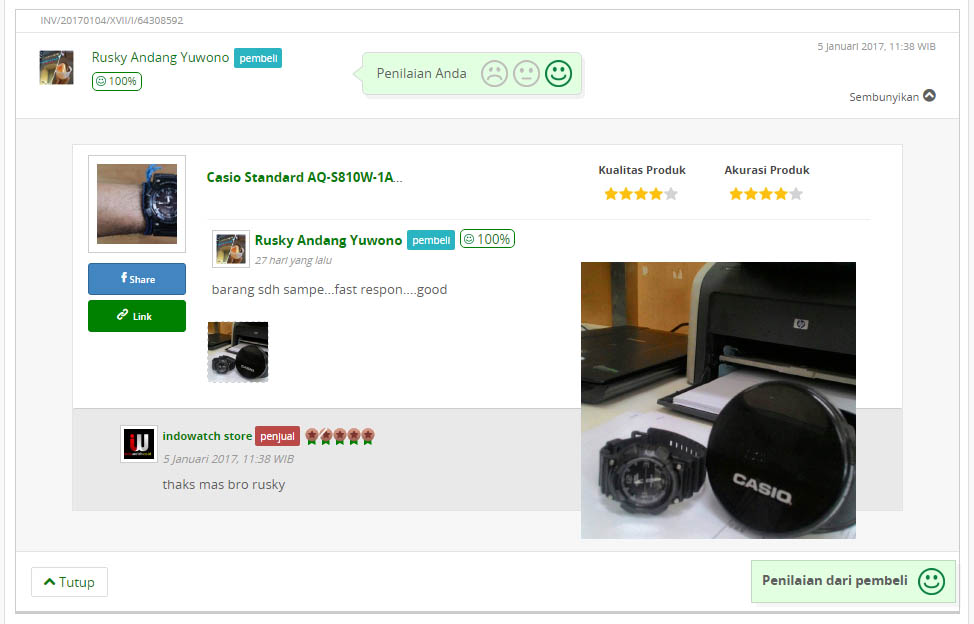Image resolution: width=974 pixels, height=624 pixels.
Task: Click the seller reputation medal badges
Action: pos(340,436)
